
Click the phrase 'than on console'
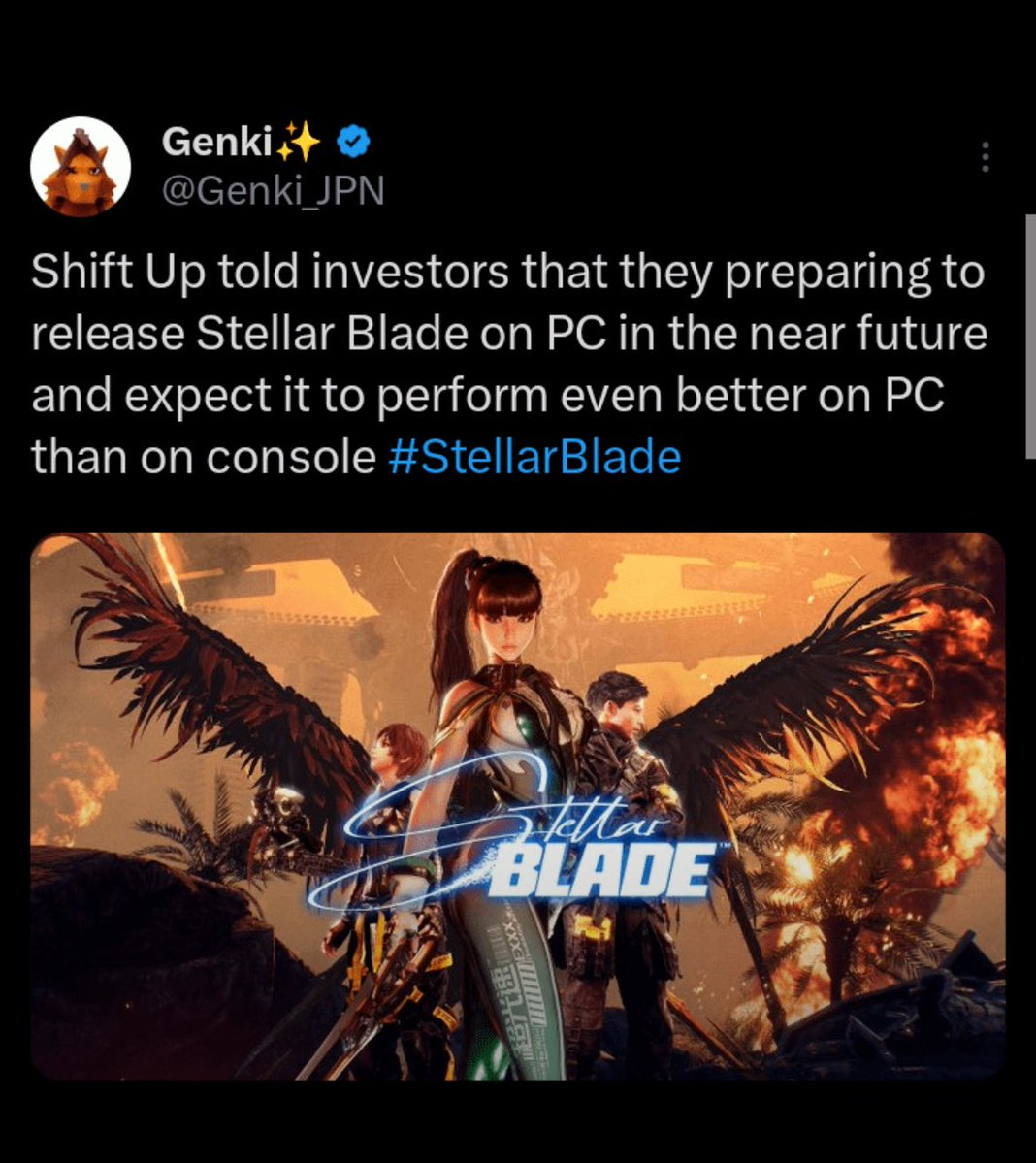tap(203, 457)
